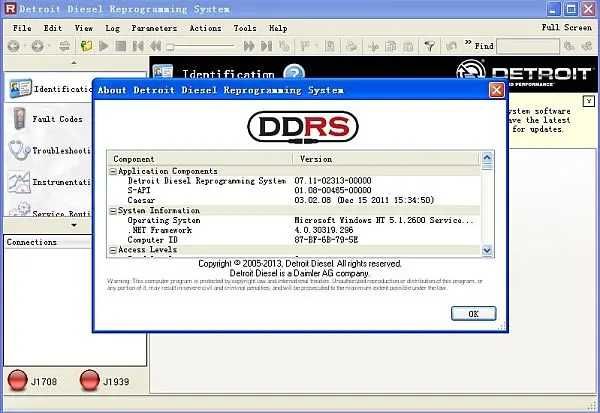Select the Caesar component row
This screenshot has height=413, width=600.
coord(294,200)
